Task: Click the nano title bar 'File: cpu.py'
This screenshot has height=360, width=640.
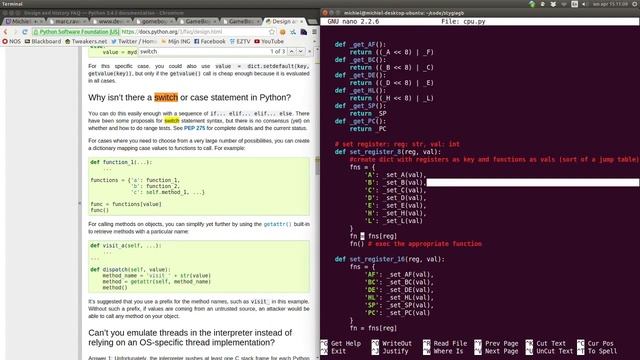Action: click(463, 21)
